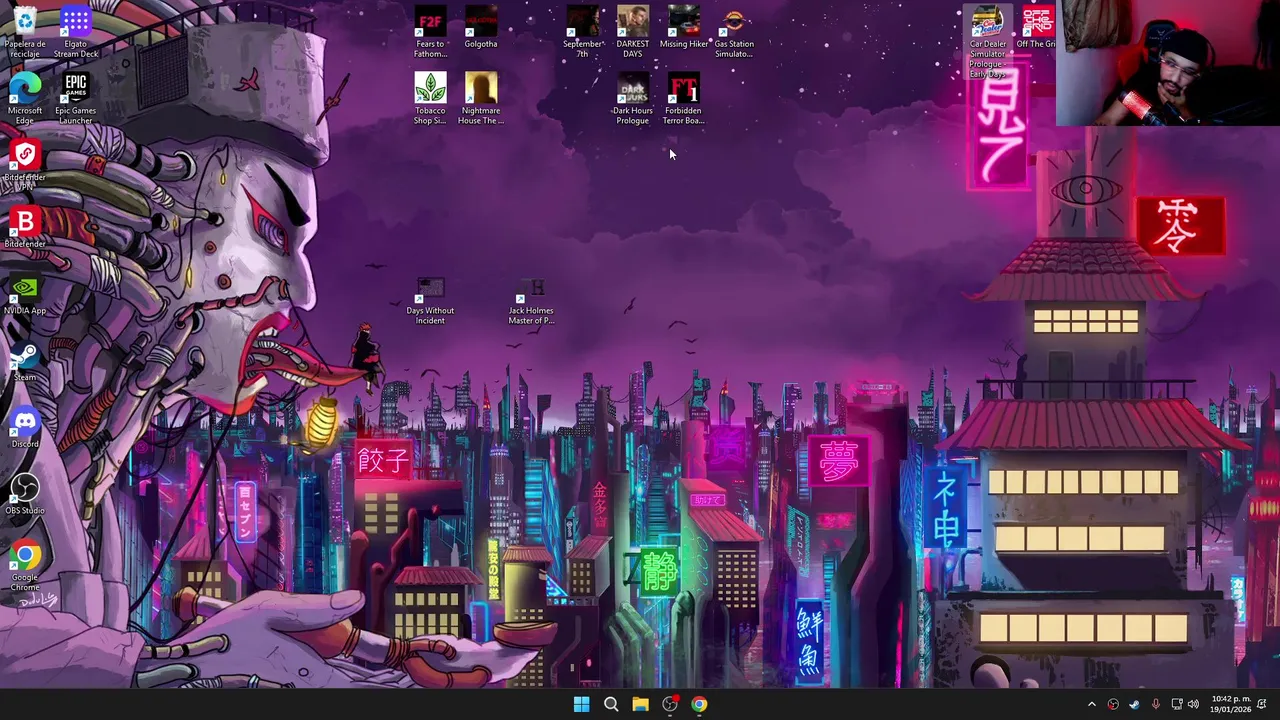The height and width of the screenshot is (720, 1280).
Task: Select the Bitdefender desktop shortcut
Action: tap(25, 228)
